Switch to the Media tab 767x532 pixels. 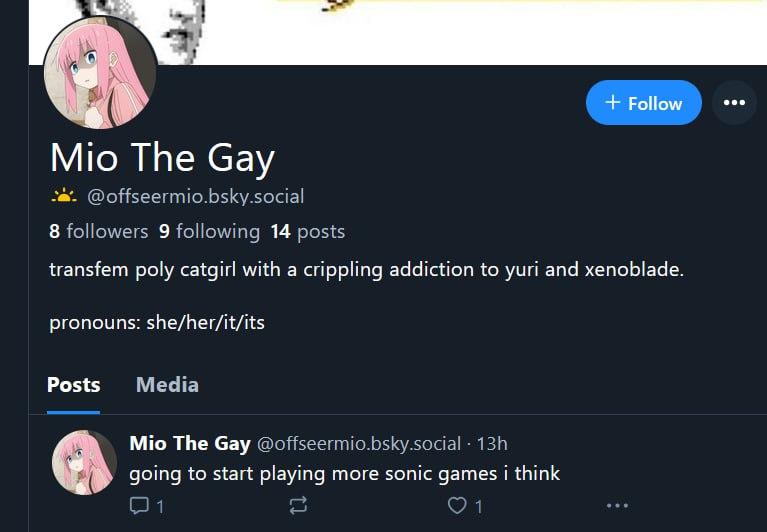(x=167, y=384)
